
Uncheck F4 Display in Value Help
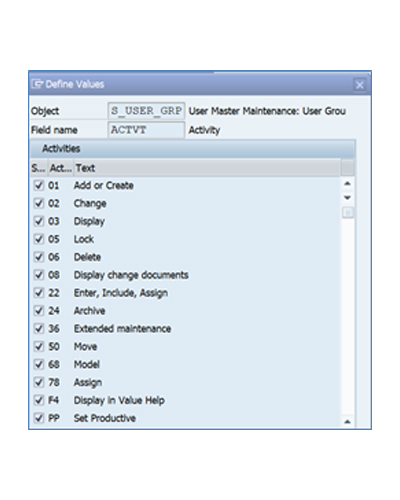tap(39, 400)
